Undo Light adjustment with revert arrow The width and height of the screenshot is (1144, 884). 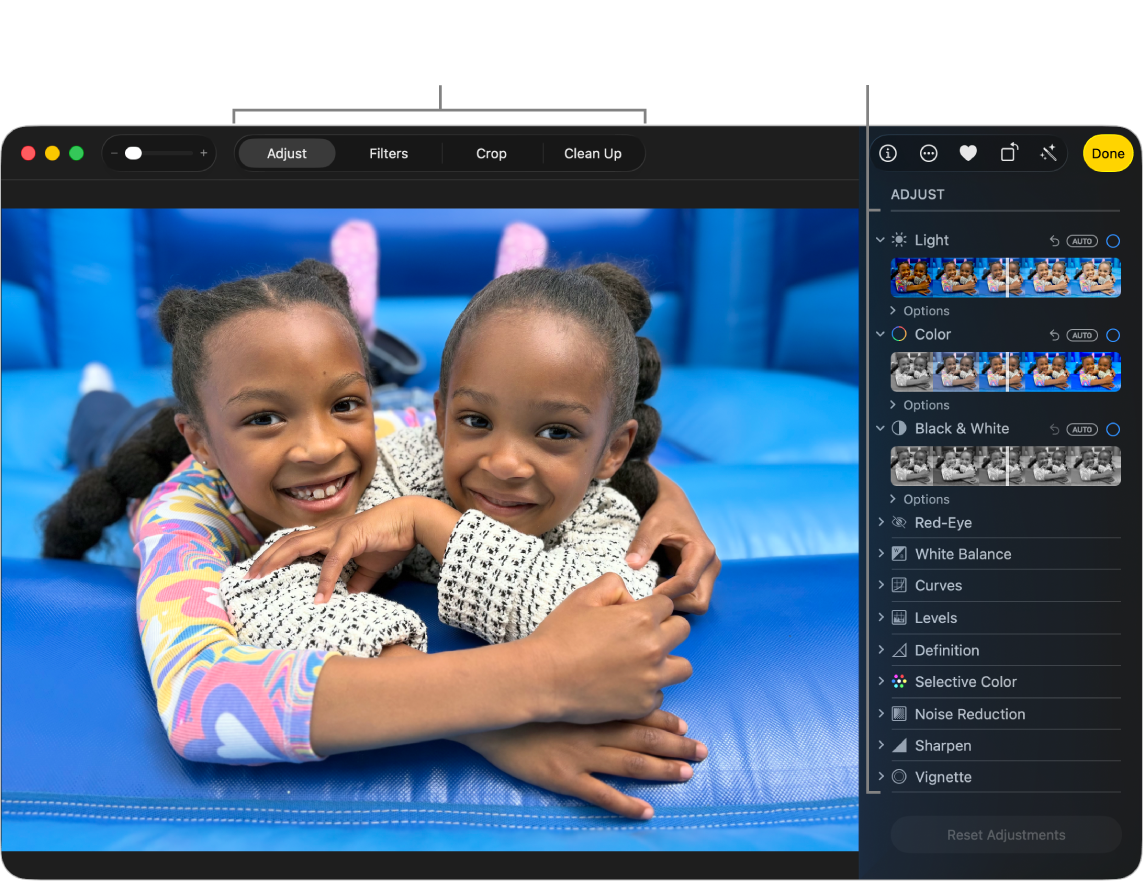(1054, 241)
